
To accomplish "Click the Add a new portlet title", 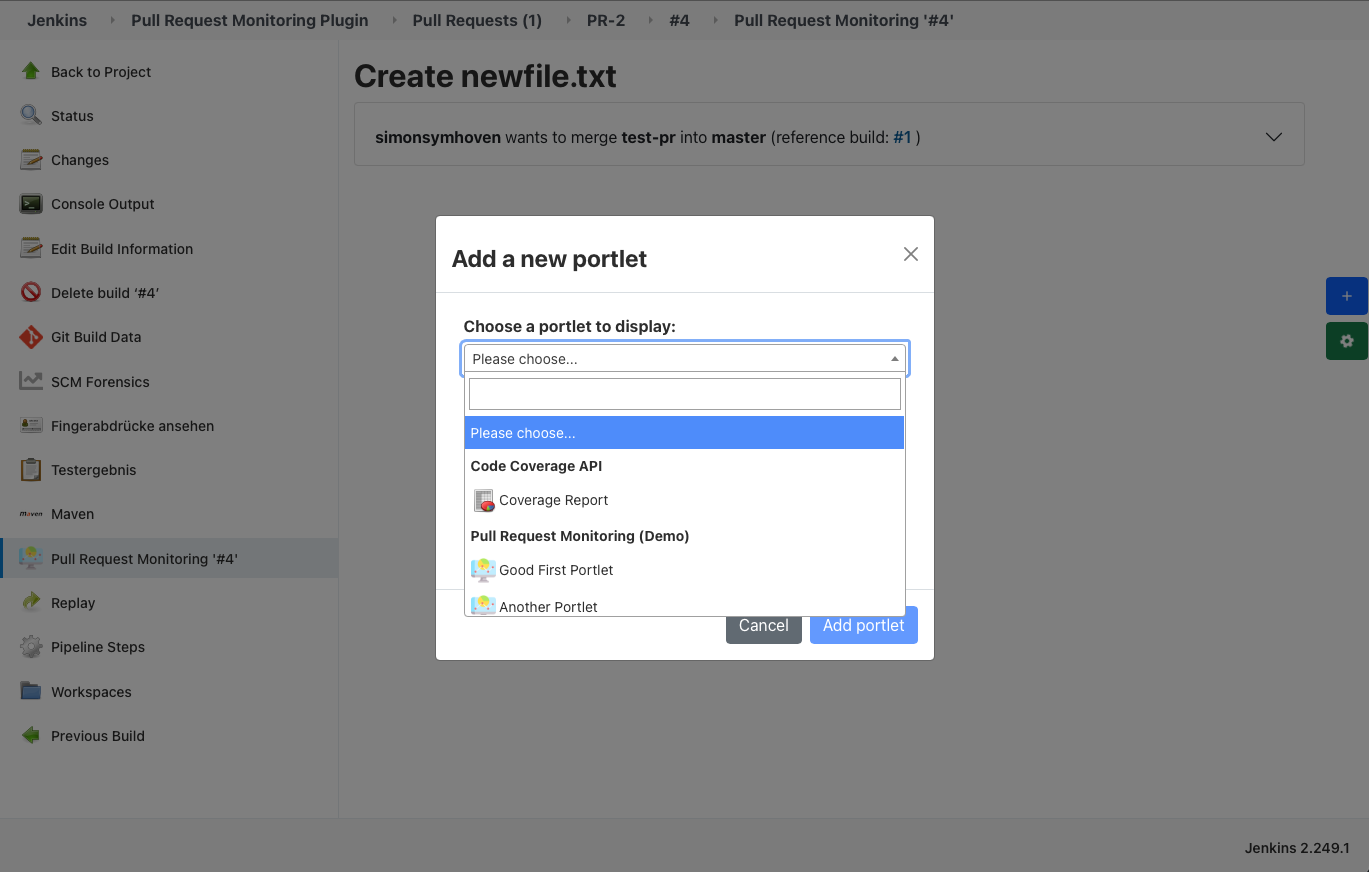I will click(x=549, y=259).
